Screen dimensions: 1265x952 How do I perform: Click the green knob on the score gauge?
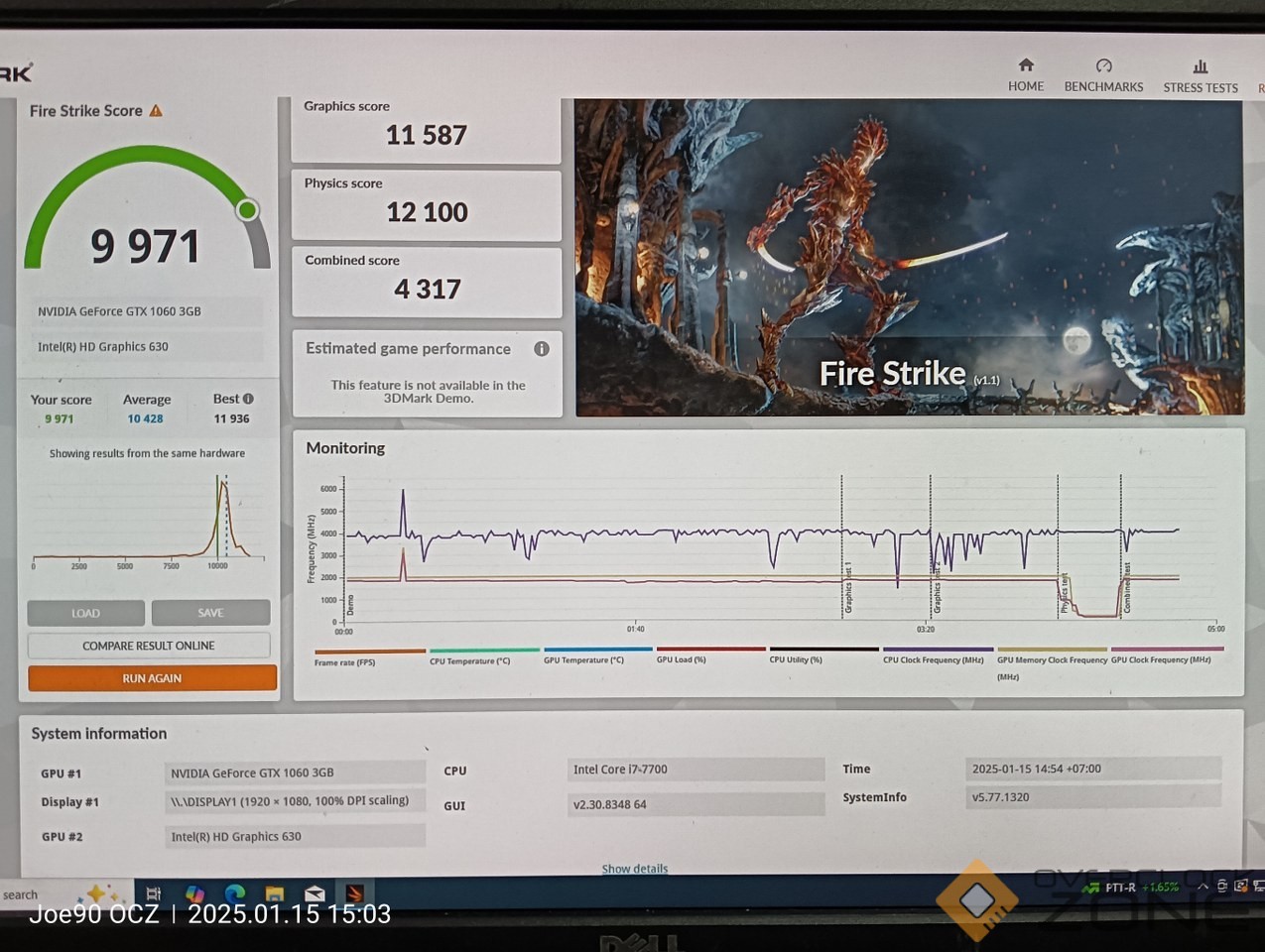tap(248, 210)
